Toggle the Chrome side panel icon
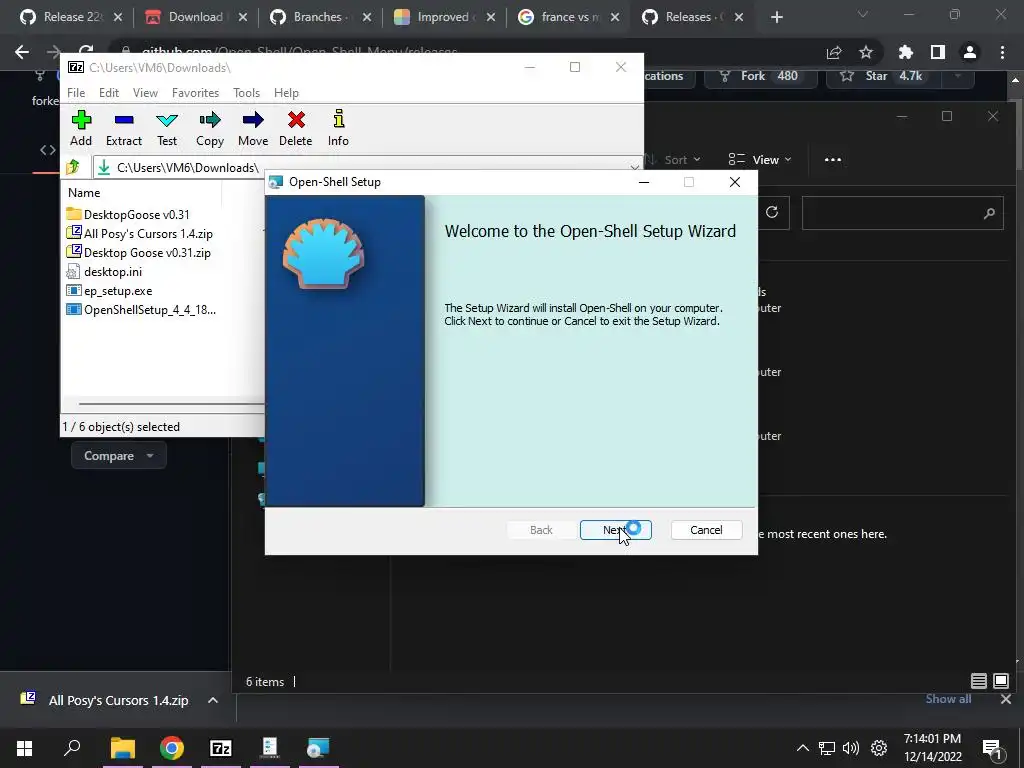The height and width of the screenshot is (768, 1024). point(938,52)
